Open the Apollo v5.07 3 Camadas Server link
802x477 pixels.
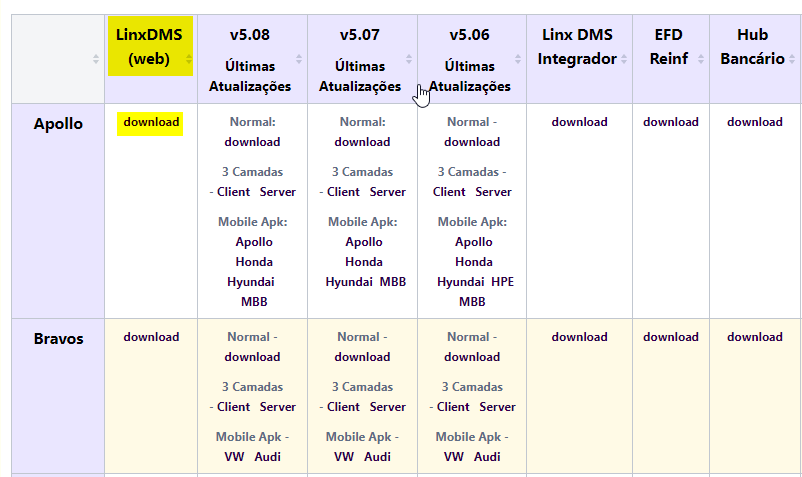(x=388, y=192)
